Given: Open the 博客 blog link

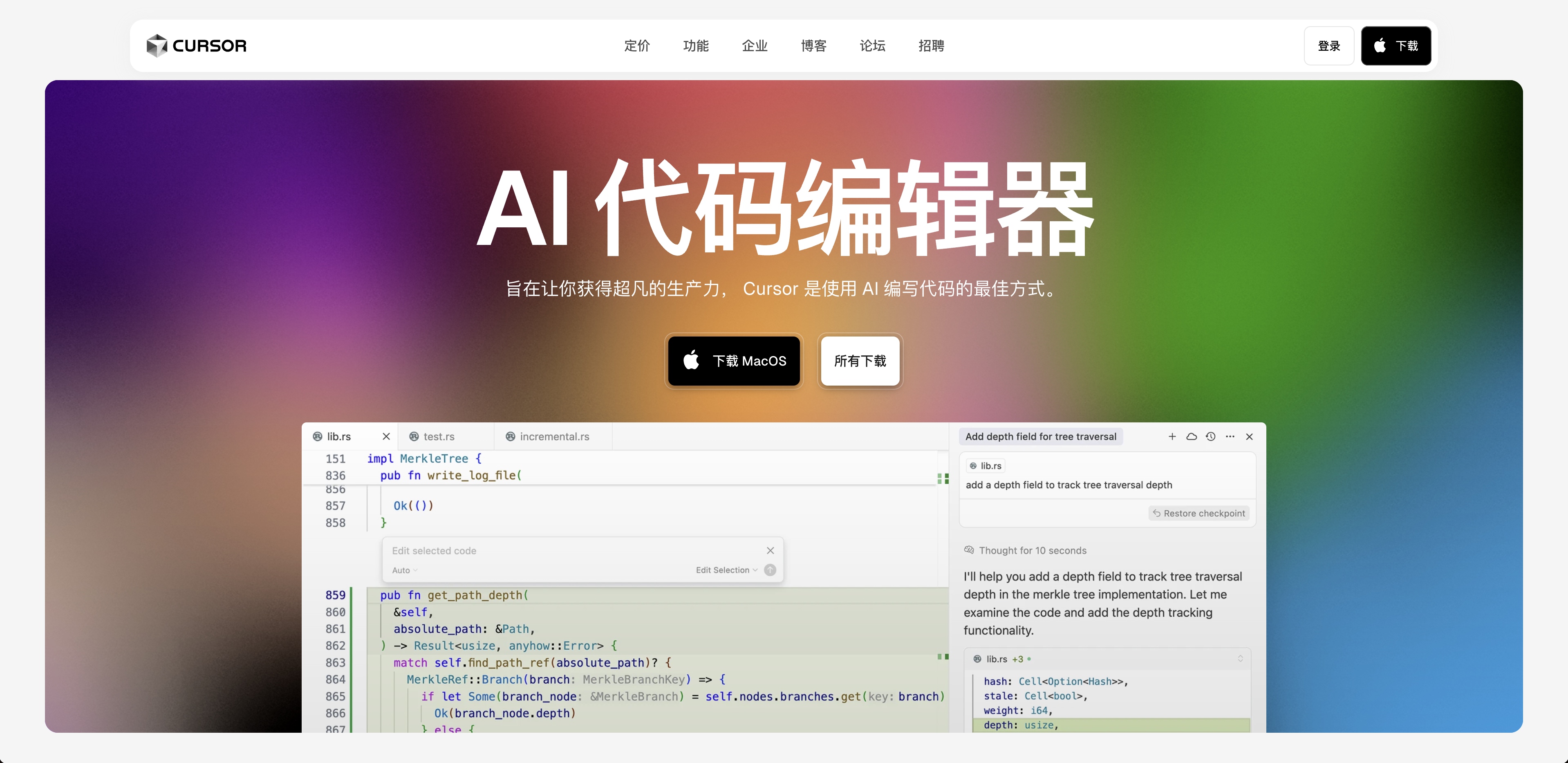Looking at the screenshot, I should 814,46.
